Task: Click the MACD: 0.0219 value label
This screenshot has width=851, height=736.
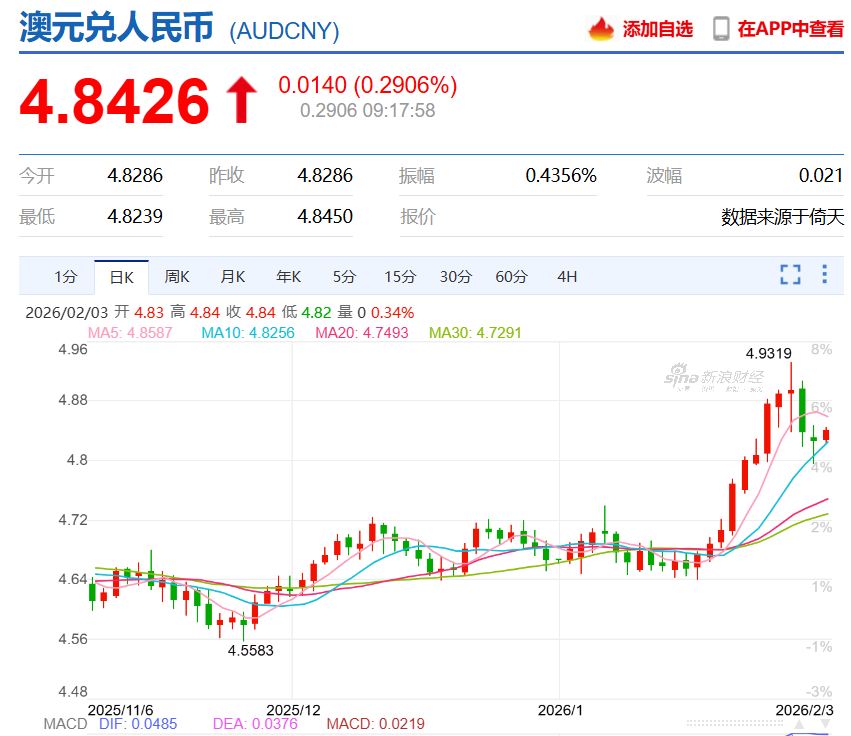Action: (376, 724)
